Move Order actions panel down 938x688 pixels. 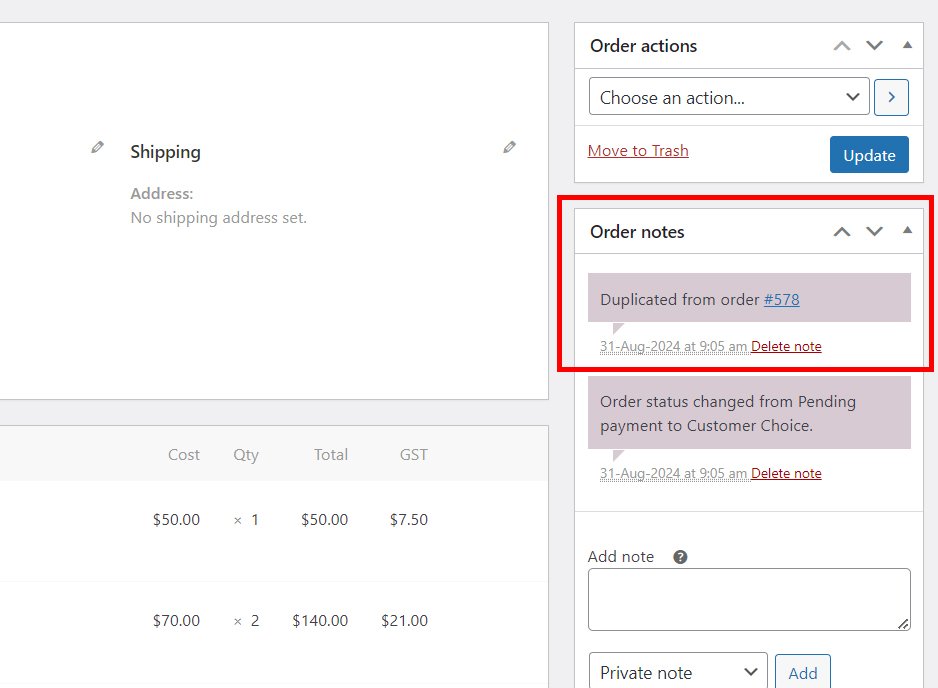pyautogui.click(x=875, y=45)
